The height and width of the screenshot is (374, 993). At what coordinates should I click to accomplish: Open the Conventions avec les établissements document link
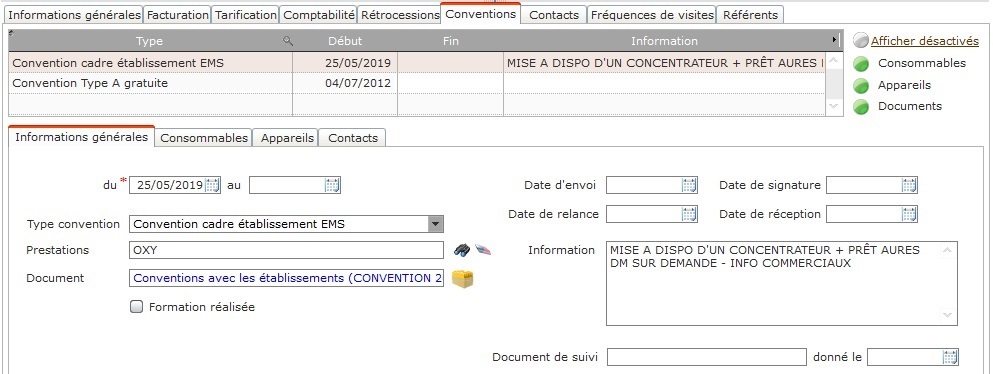pos(288,278)
